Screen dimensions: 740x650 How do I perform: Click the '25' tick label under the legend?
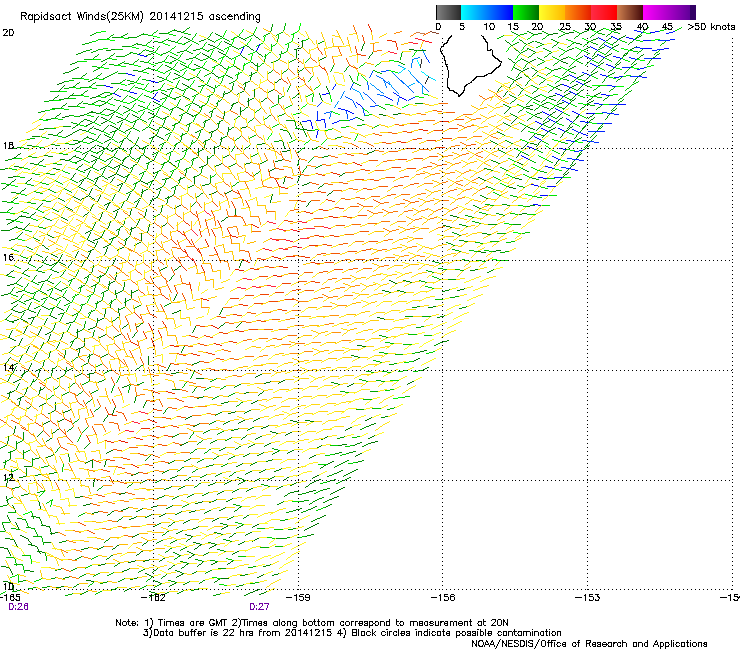pos(565,27)
